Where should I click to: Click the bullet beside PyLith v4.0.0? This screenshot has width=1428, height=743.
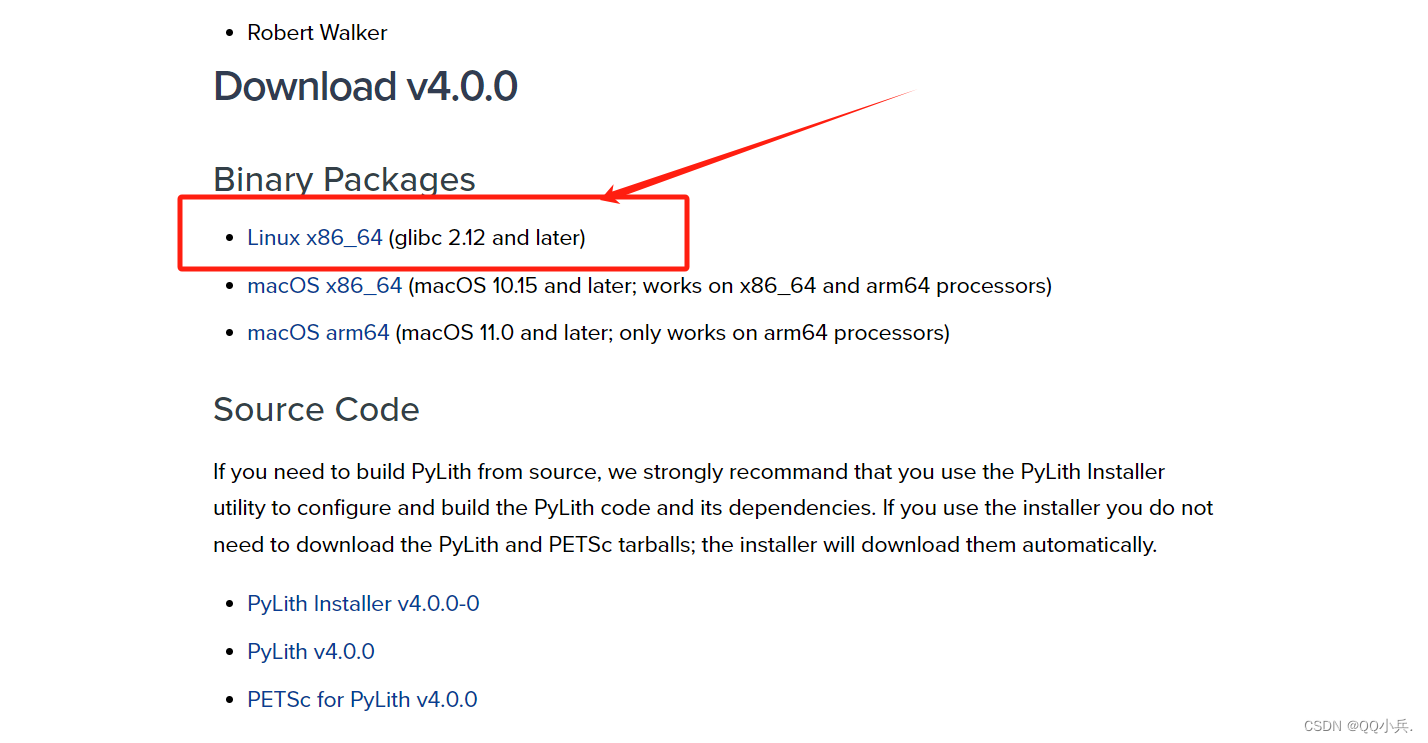229,651
